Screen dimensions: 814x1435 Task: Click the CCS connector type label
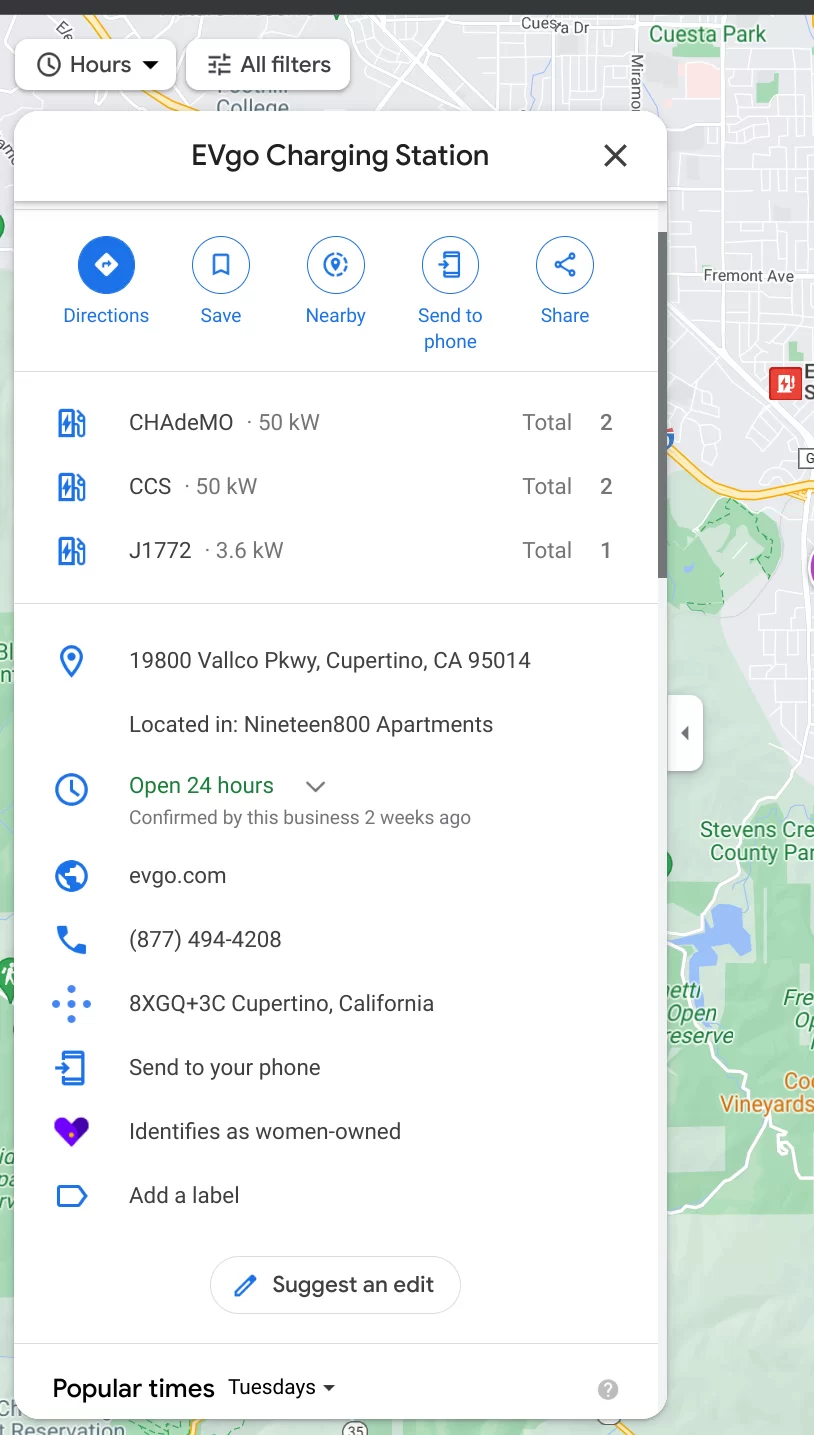pos(150,487)
